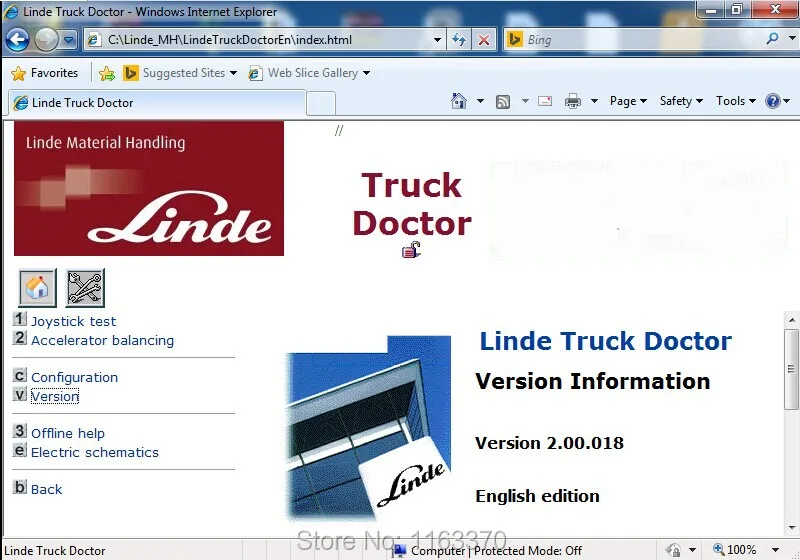Expand the Web Slice Gallery dropdown
Image resolution: width=800 pixels, height=560 pixels.
[366, 73]
